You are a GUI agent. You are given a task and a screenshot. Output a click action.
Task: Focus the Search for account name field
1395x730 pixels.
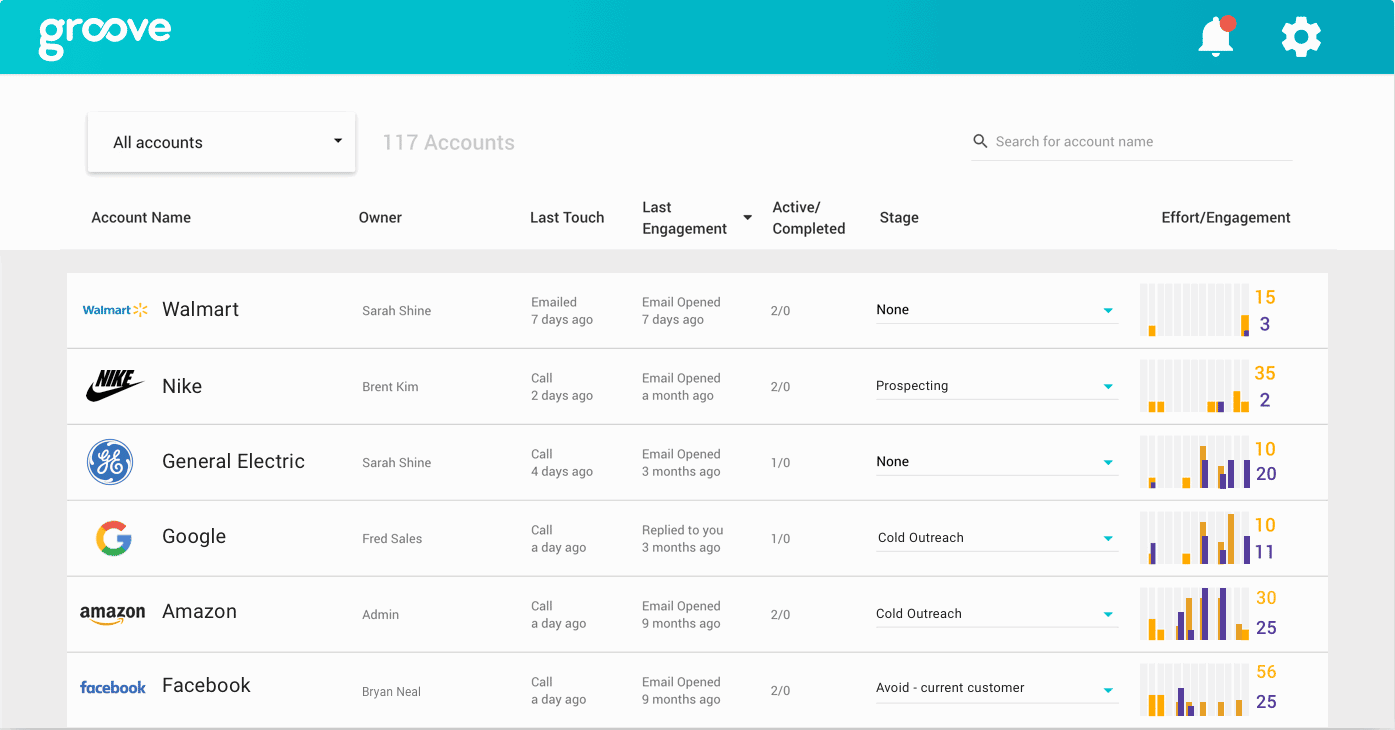(x=1131, y=142)
